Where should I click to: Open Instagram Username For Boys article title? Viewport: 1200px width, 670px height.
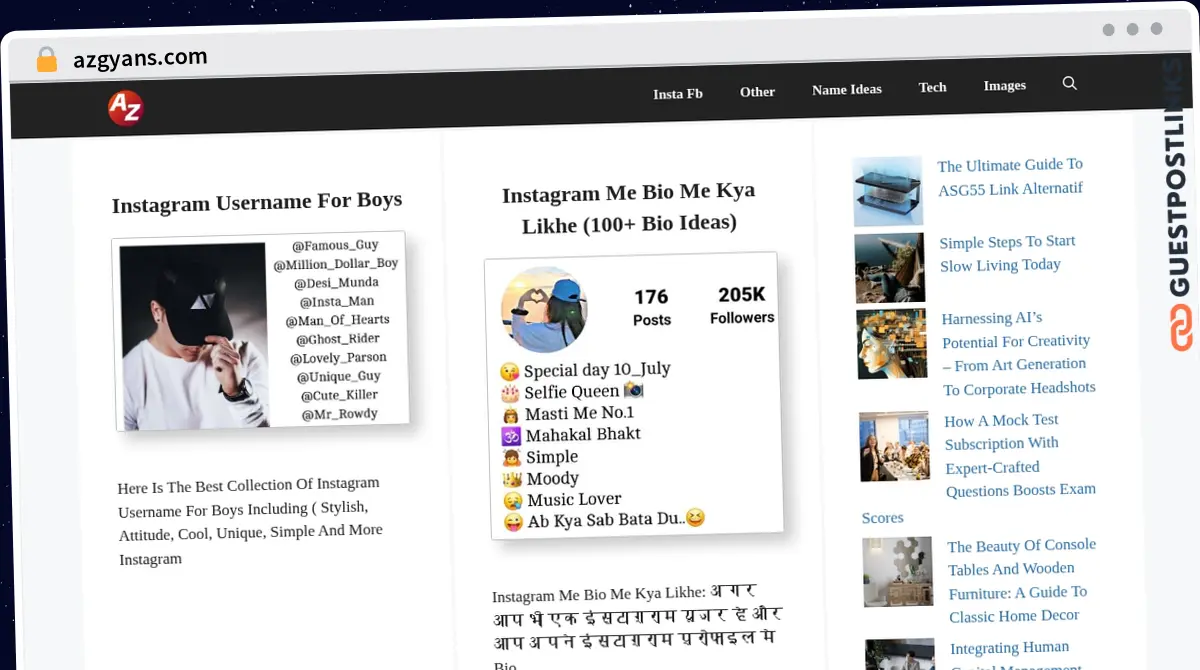click(x=257, y=202)
